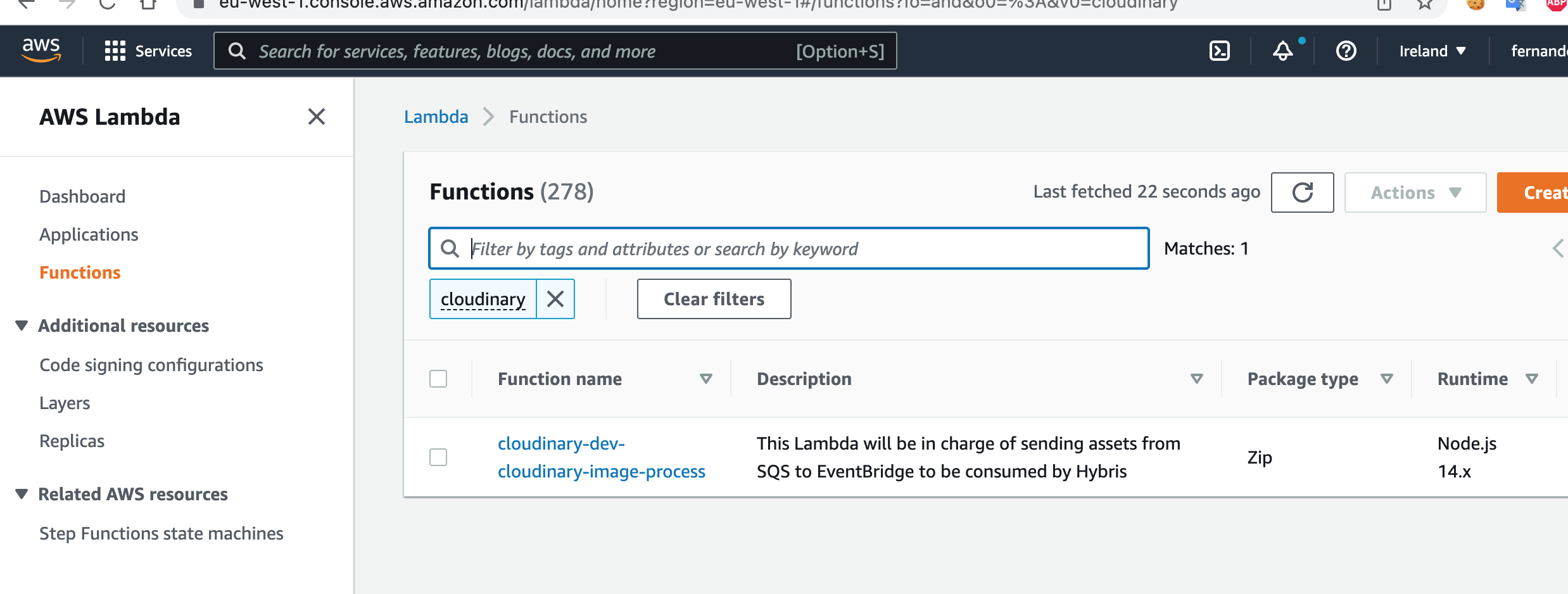Collapse the Additional resources section
1568x594 pixels.
22,325
